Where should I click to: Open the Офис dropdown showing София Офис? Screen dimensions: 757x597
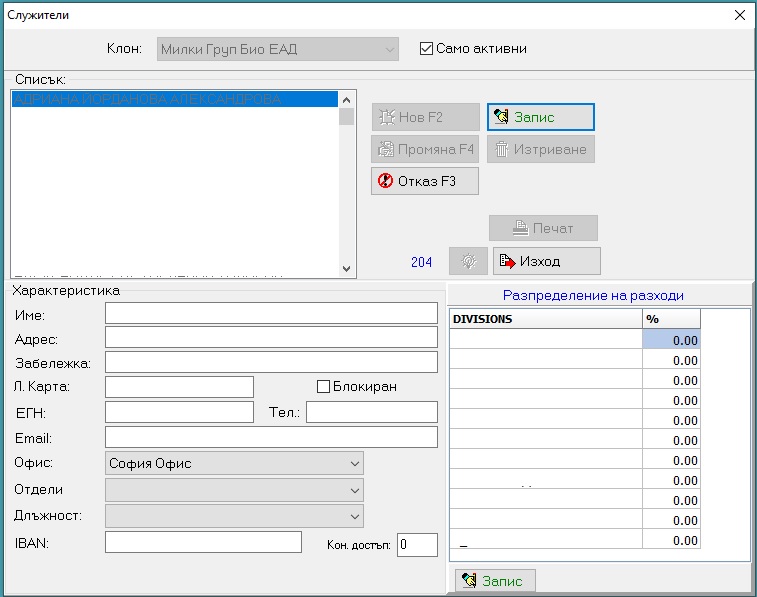tap(234, 463)
